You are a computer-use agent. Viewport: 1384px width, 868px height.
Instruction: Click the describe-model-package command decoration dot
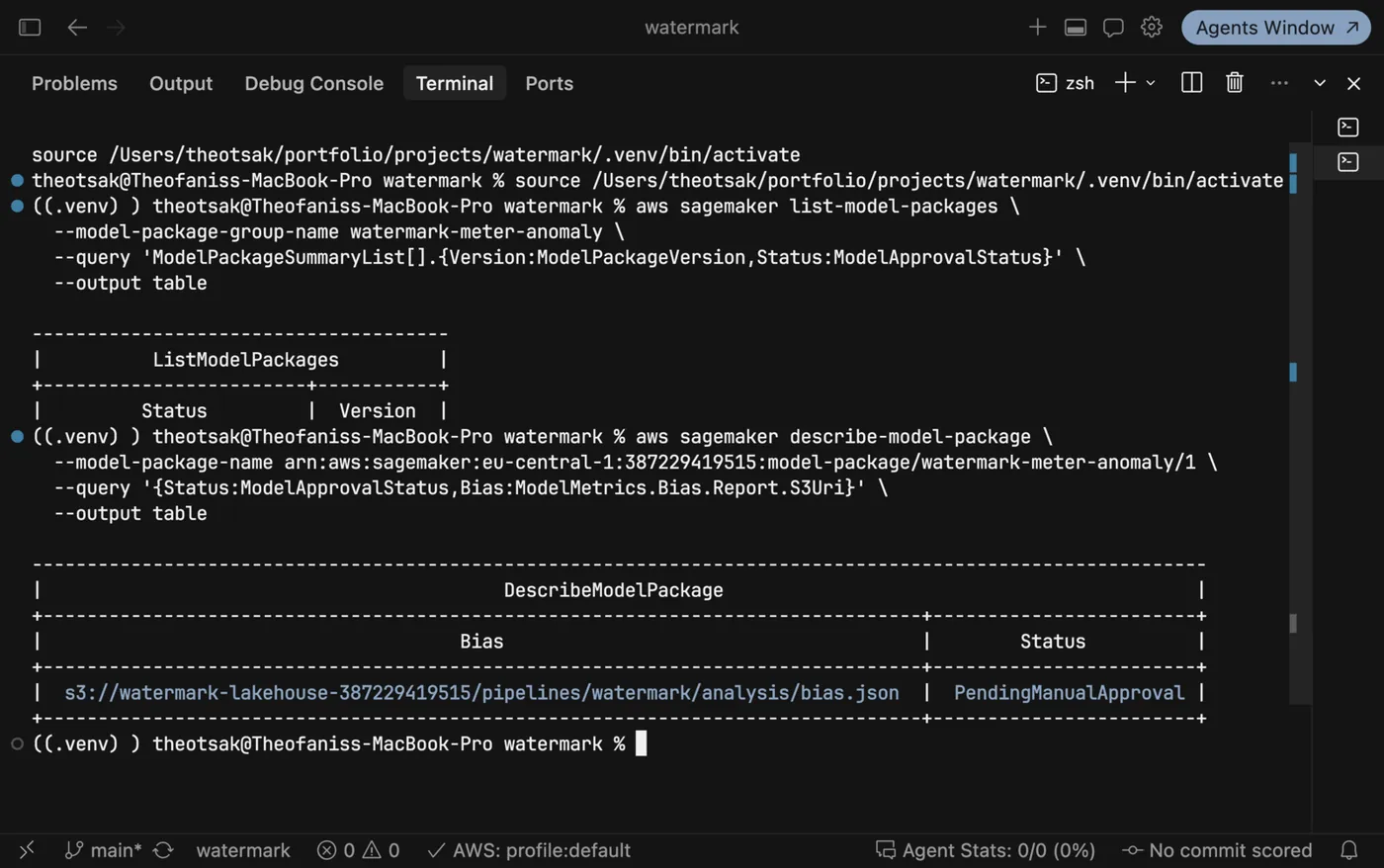17,436
